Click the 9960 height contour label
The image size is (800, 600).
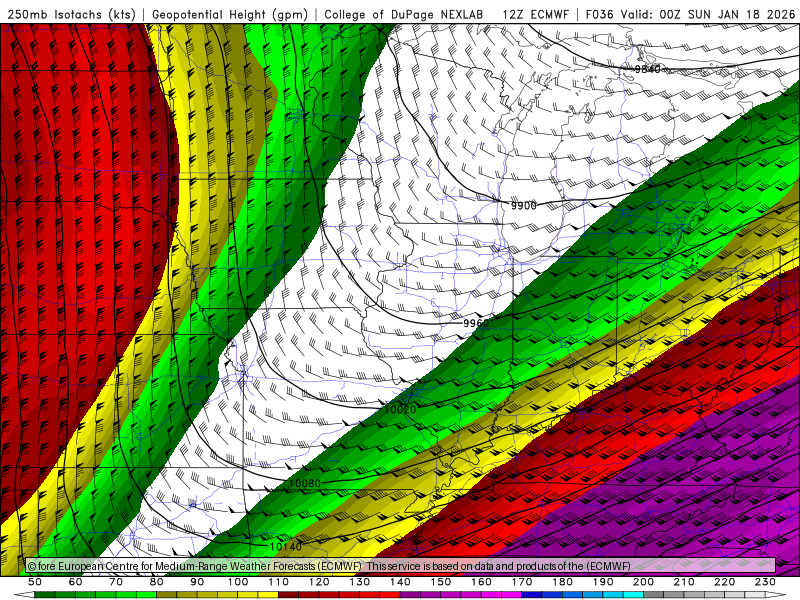pyautogui.click(x=476, y=323)
